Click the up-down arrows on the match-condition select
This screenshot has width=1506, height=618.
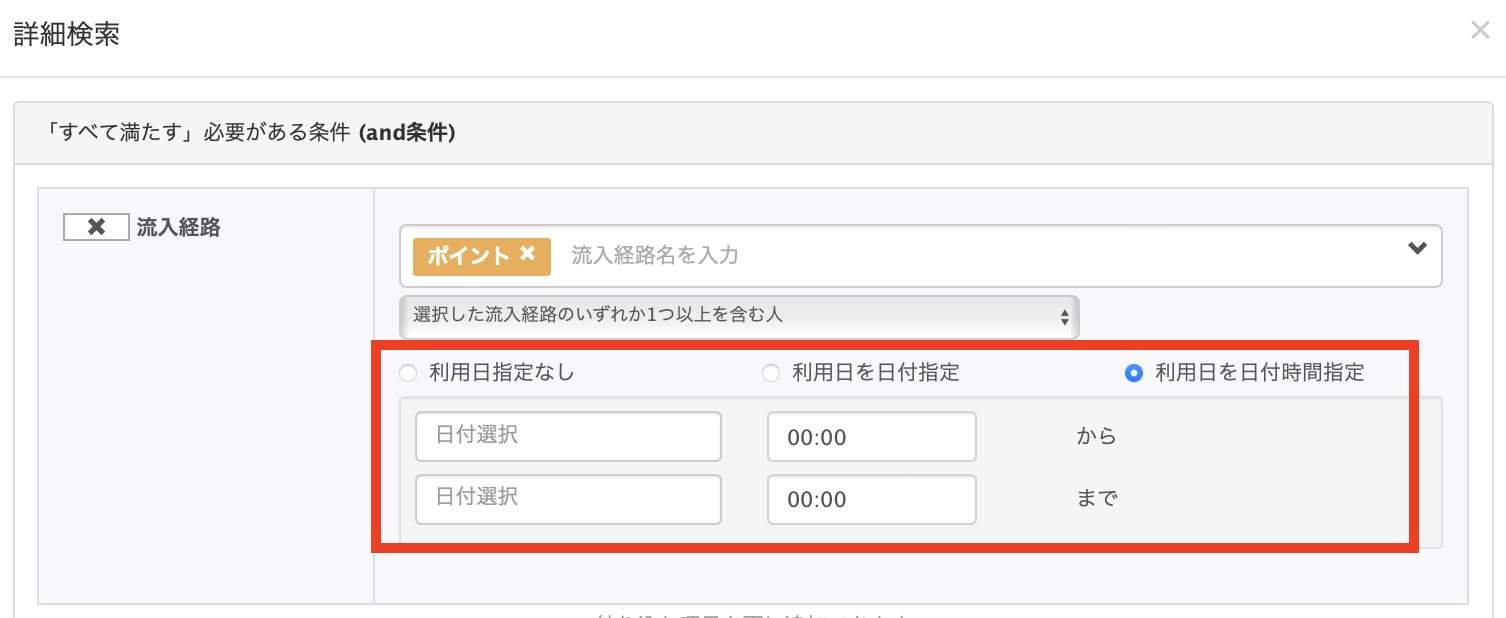(x=1064, y=318)
